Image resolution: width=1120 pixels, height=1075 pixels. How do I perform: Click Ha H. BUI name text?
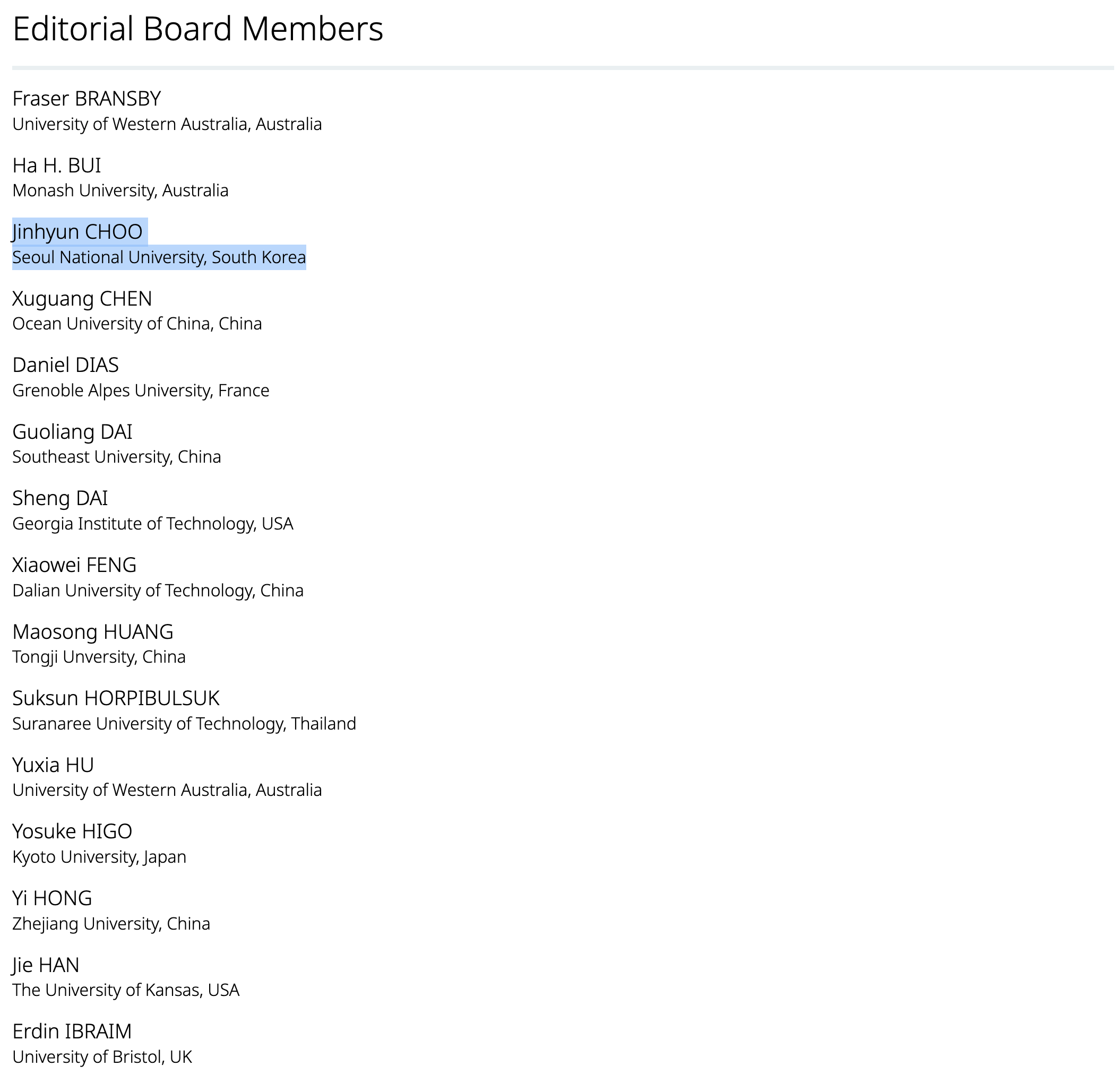coord(57,166)
